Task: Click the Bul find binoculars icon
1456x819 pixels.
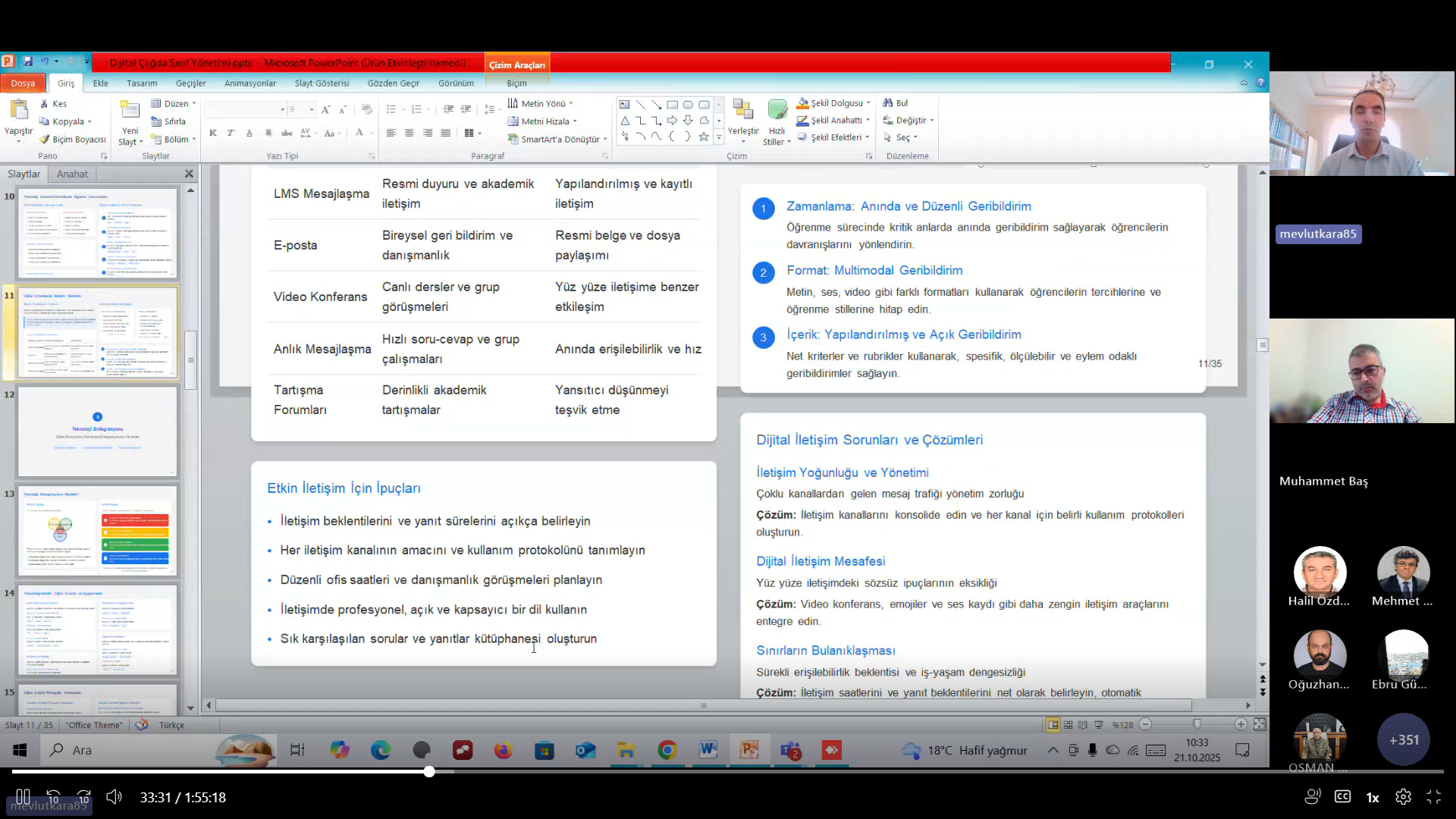Action: [888, 103]
